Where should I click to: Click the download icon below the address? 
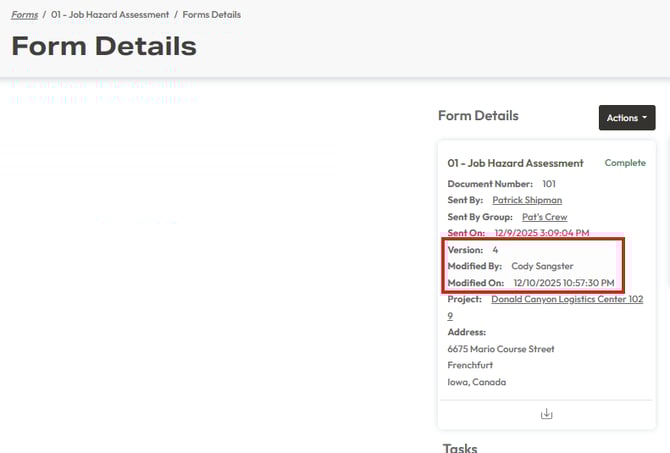tap(546, 414)
